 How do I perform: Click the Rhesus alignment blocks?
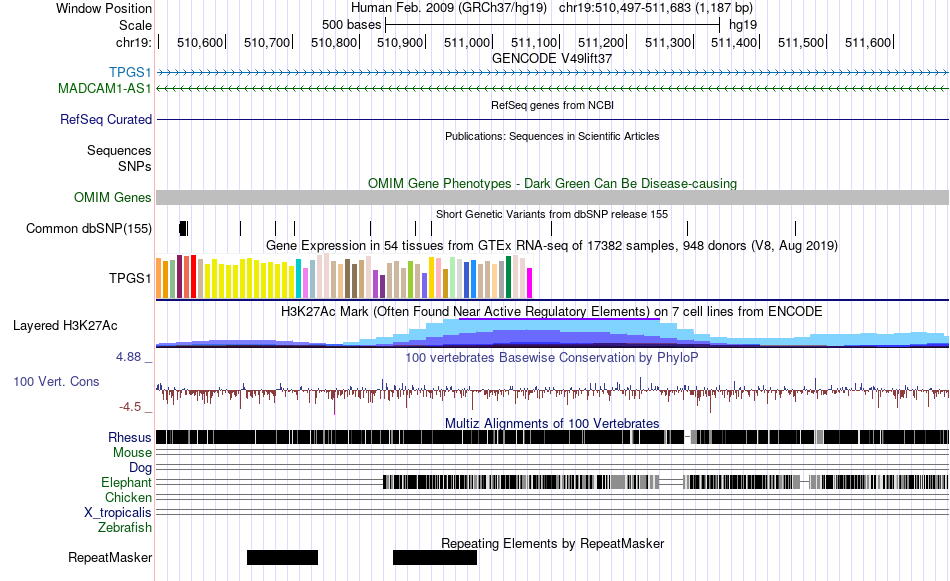pyautogui.click(x=552, y=437)
